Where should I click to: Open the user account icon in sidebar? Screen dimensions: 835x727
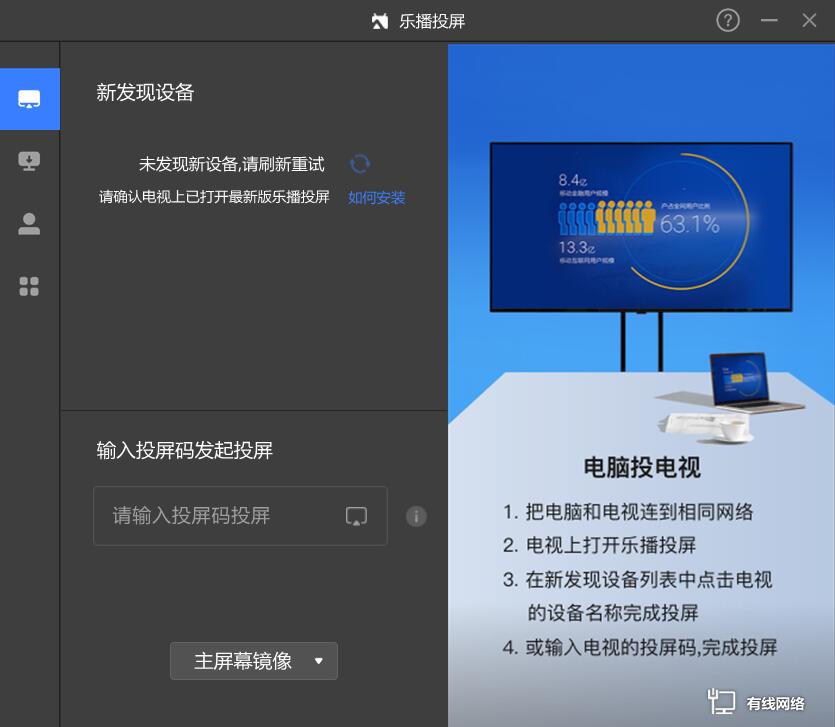29,224
